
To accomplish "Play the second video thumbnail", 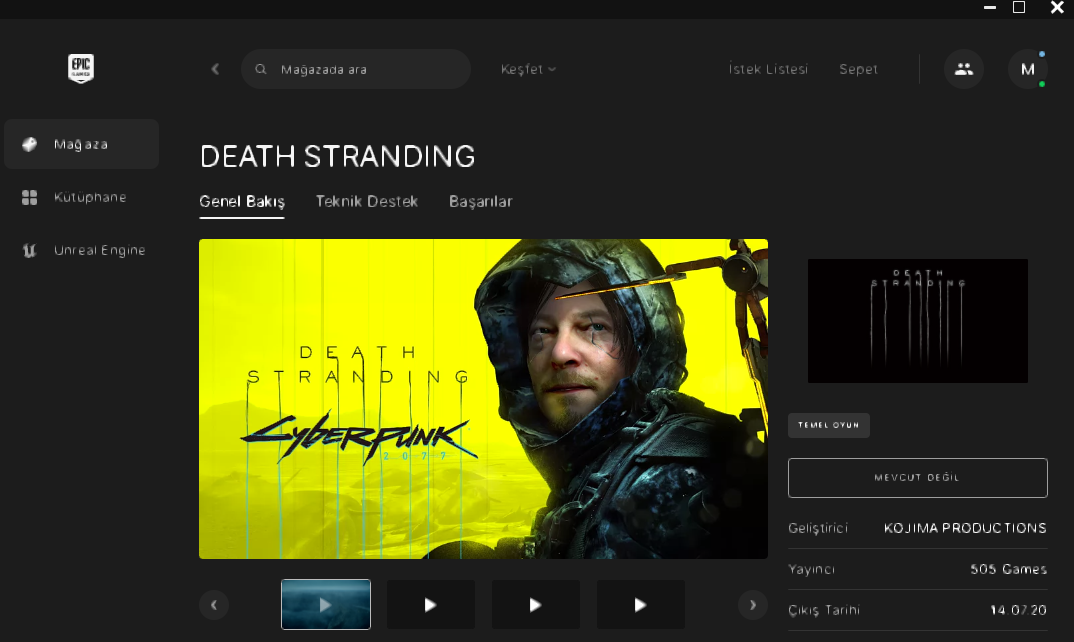I will [x=431, y=604].
